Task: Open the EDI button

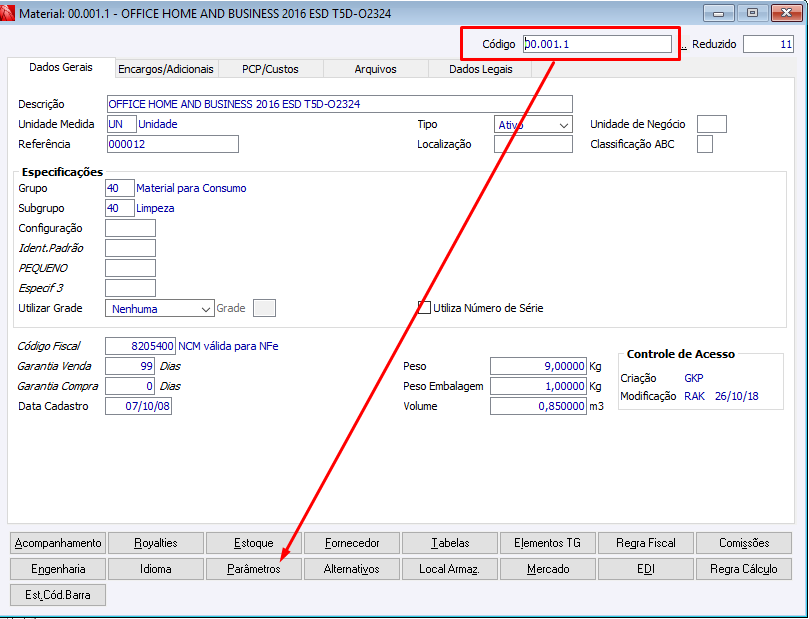Action: 646,569
